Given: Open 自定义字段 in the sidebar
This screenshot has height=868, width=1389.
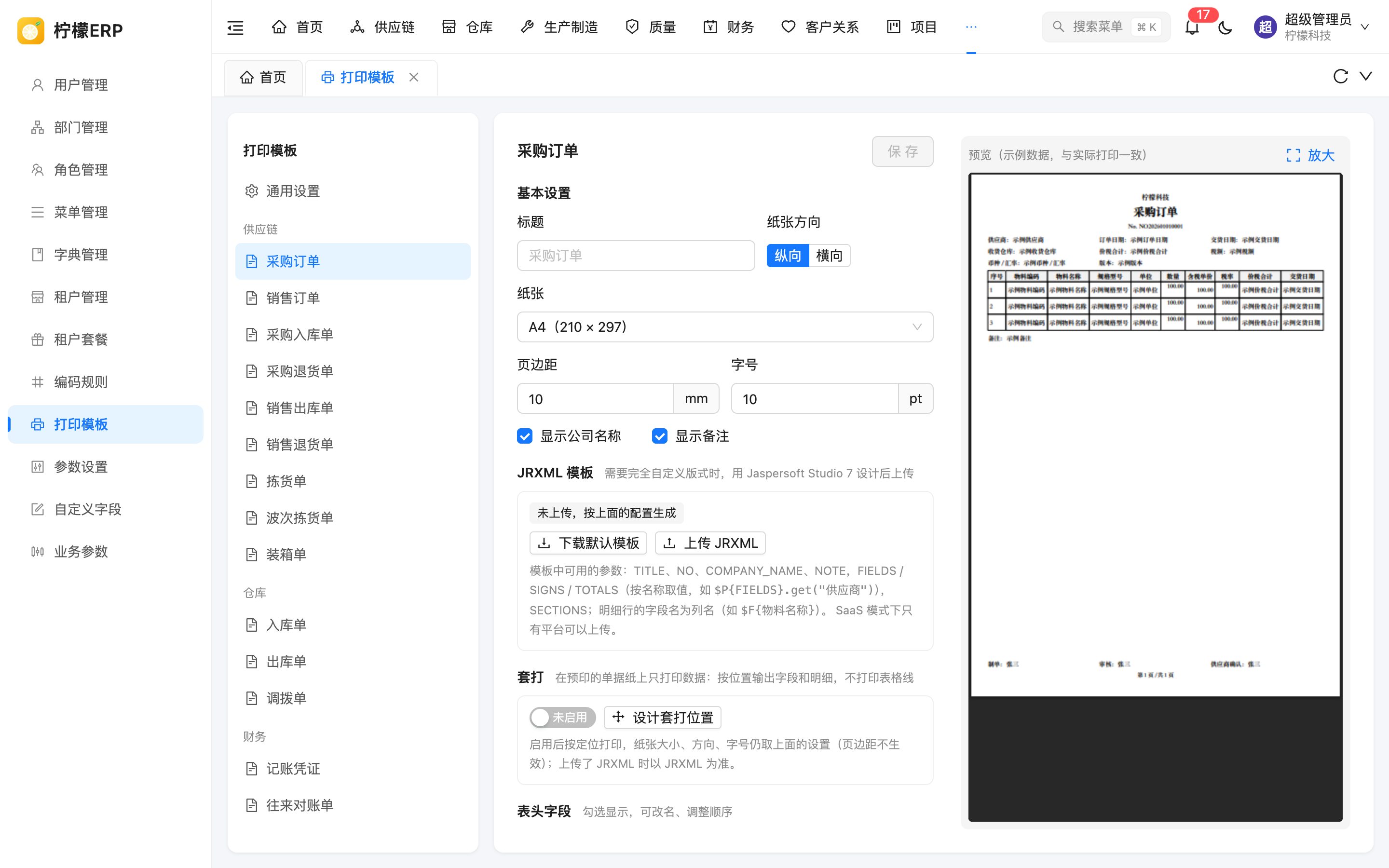Looking at the screenshot, I should coord(106,509).
